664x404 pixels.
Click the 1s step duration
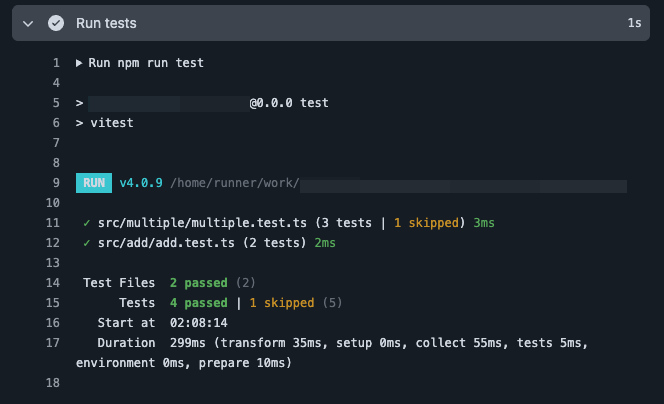634,23
